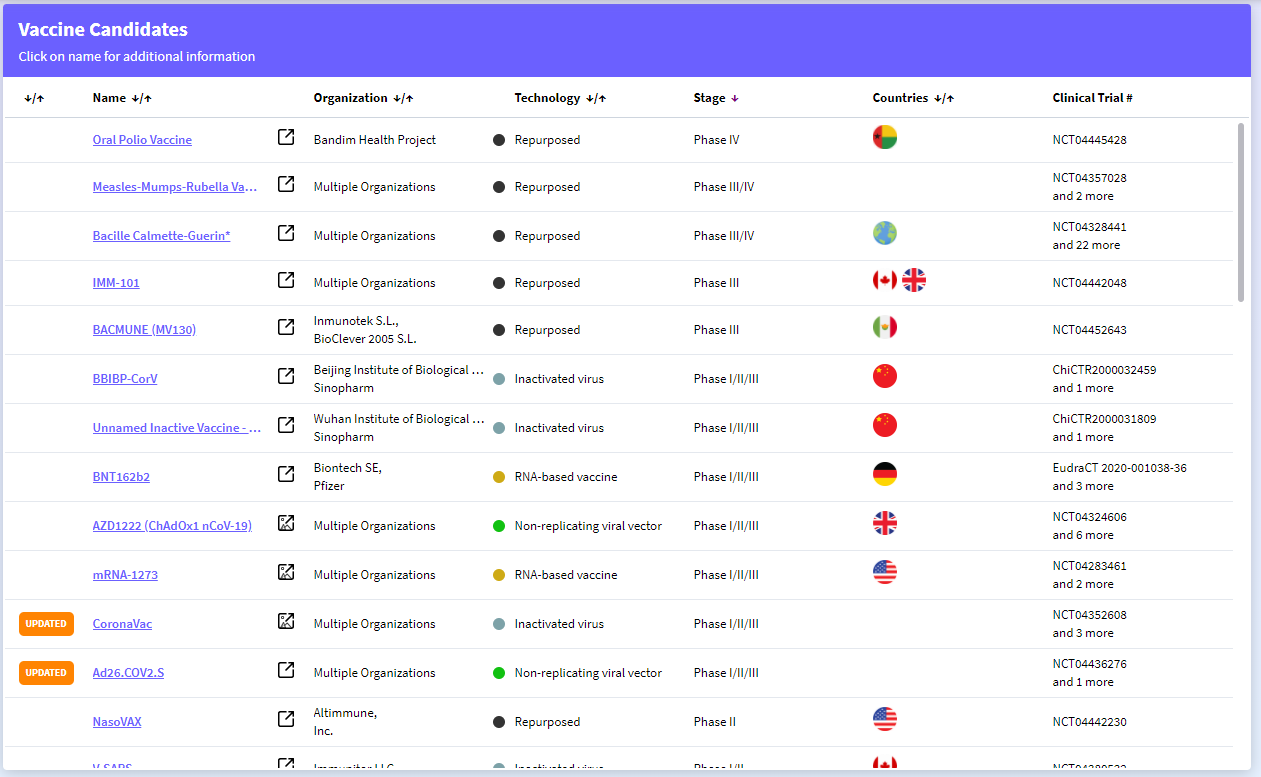Click the UPDATED badge beside CoronaVac
1261x777 pixels.
[x=46, y=624]
